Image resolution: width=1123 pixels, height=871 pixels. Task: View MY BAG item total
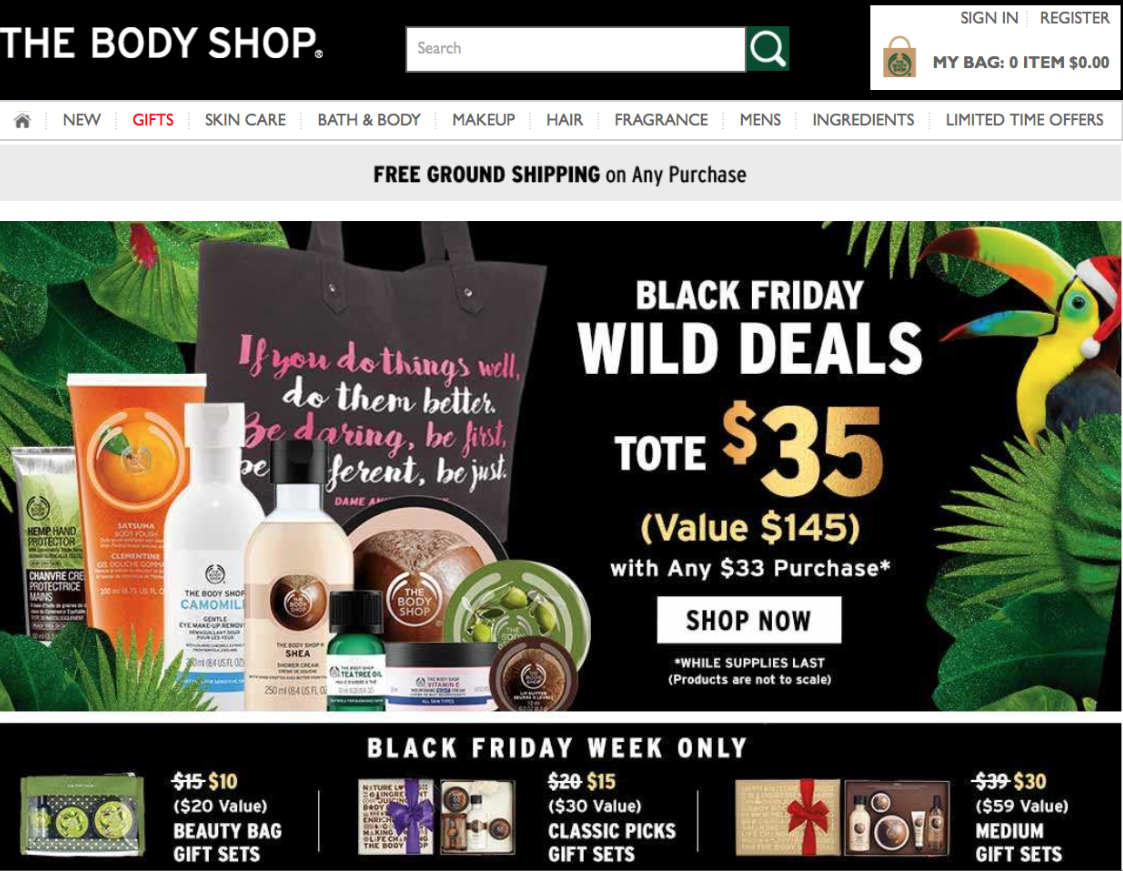tap(1021, 62)
